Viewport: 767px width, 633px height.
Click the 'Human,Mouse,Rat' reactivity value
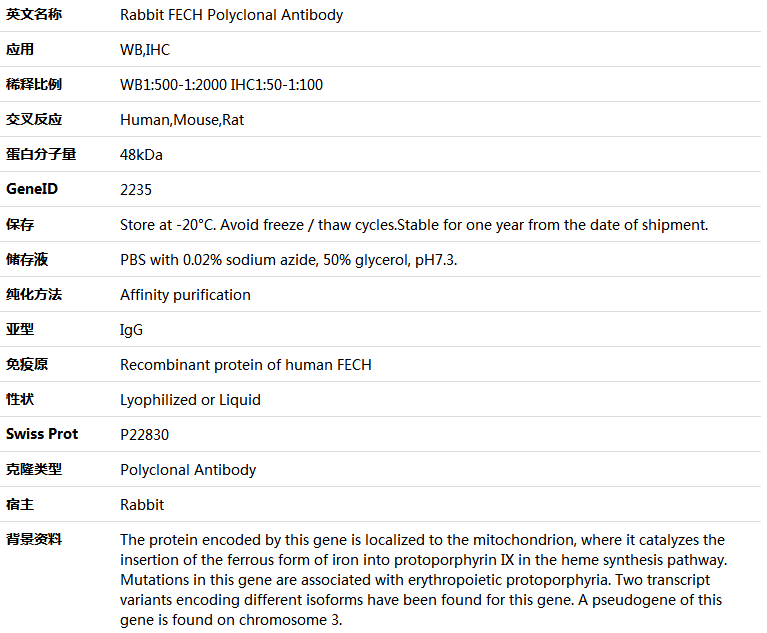(182, 120)
